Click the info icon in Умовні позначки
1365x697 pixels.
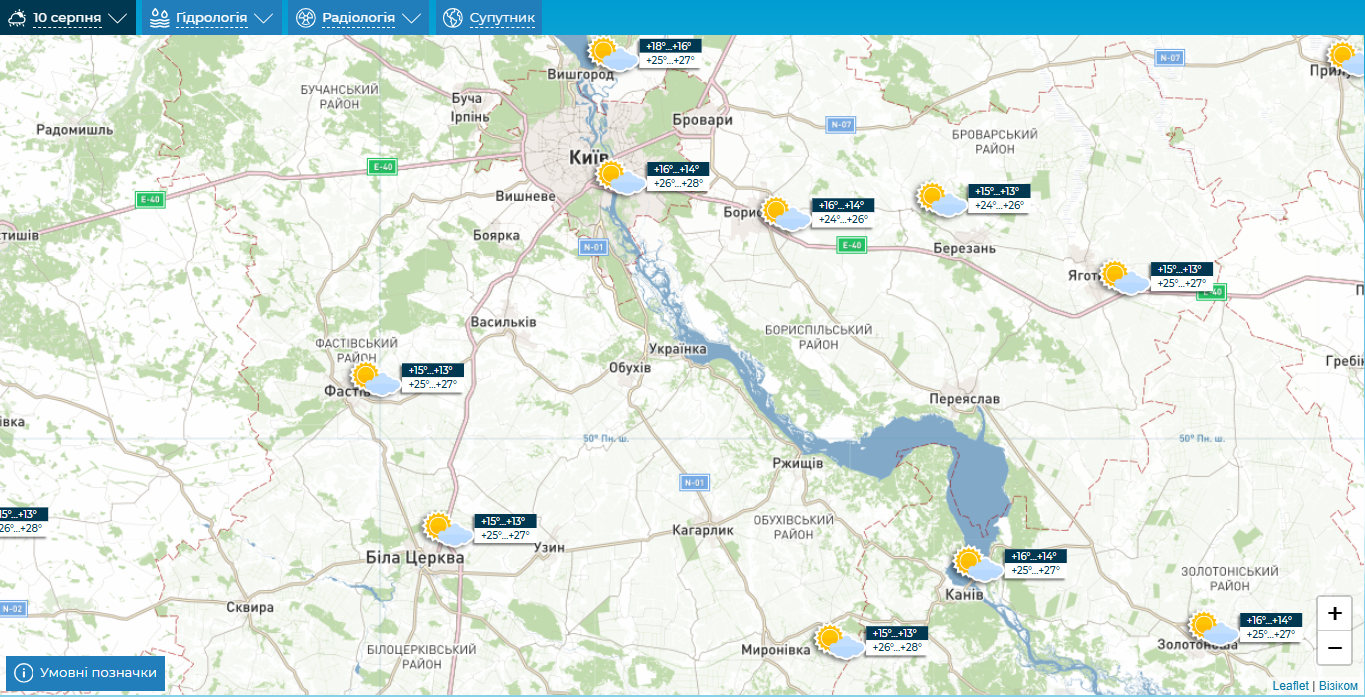tap(23, 673)
